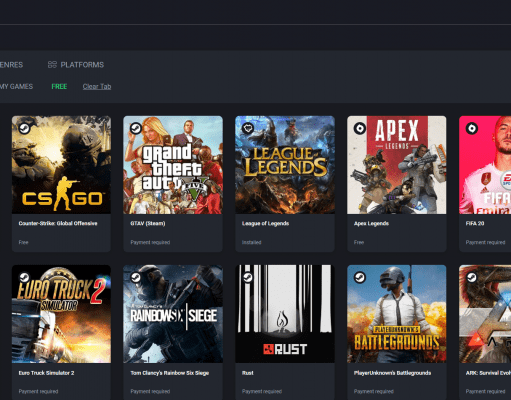Viewport: 511px width, 400px height.
Task: Click 'PlayerUnknown's Battlegrounds' title text
Action: click(392, 373)
